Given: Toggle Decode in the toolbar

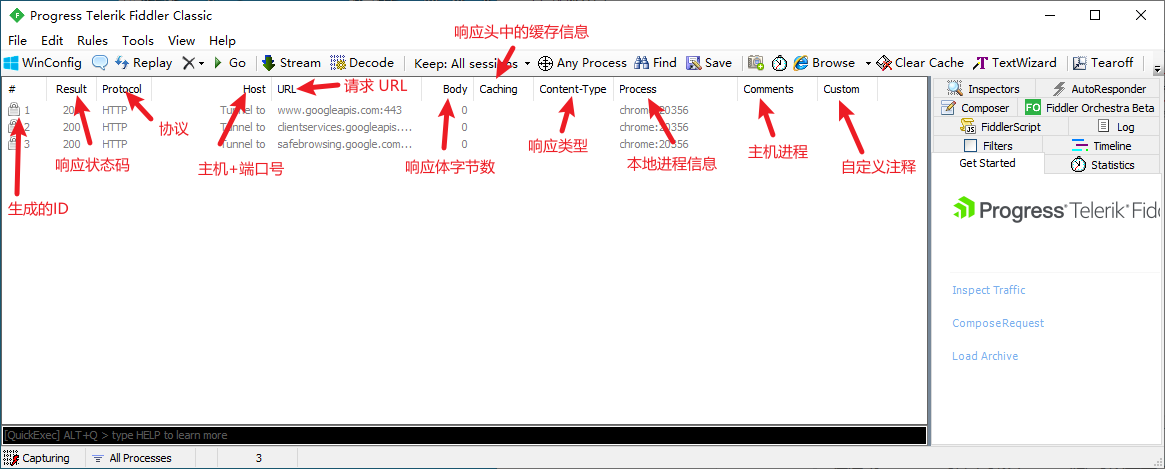Looking at the screenshot, I should tap(363, 63).
